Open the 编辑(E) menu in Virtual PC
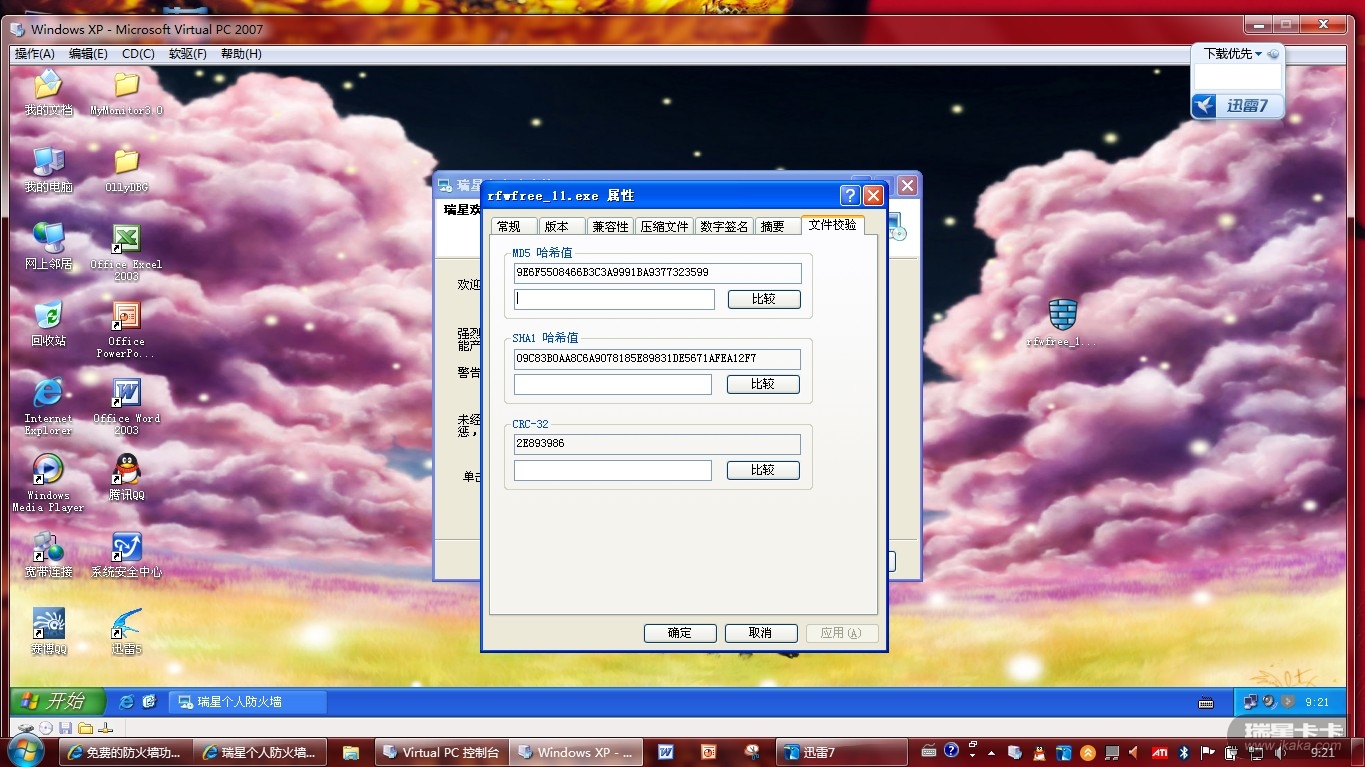The image size is (1365, 767). (x=88, y=54)
